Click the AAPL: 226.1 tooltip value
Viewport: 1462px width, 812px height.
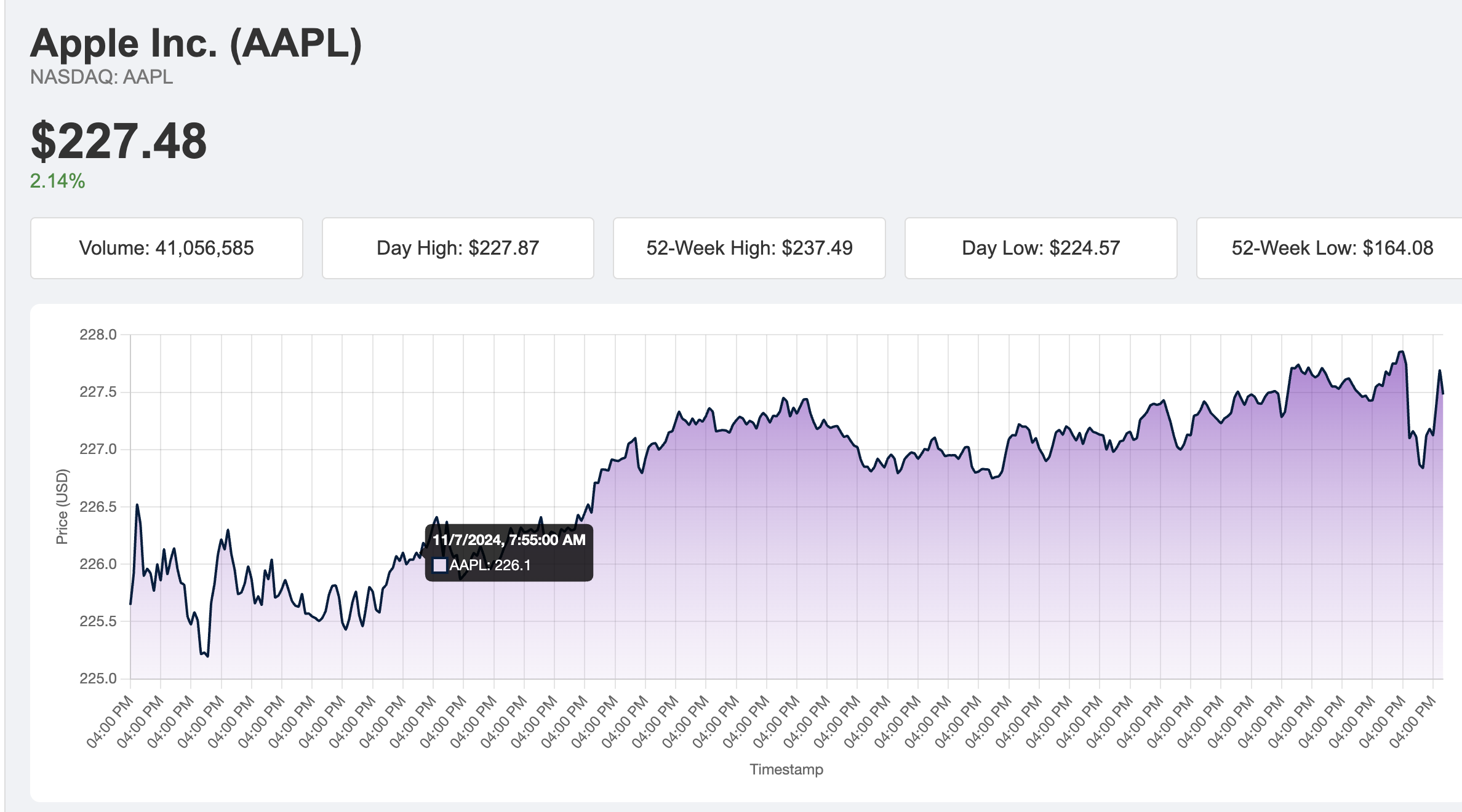pyautogui.click(x=490, y=565)
